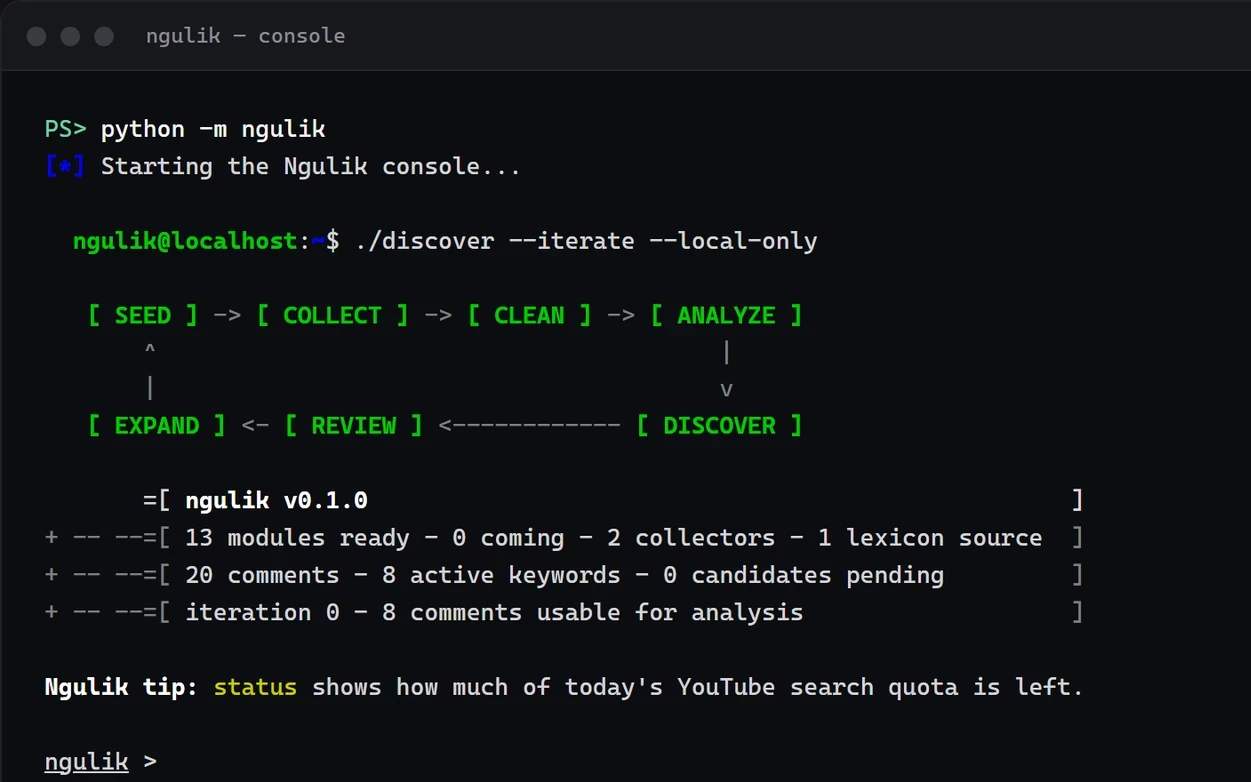Click '8 active keywords' status text
Image resolution: width=1251 pixels, height=782 pixels.
pyautogui.click(x=501, y=575)
